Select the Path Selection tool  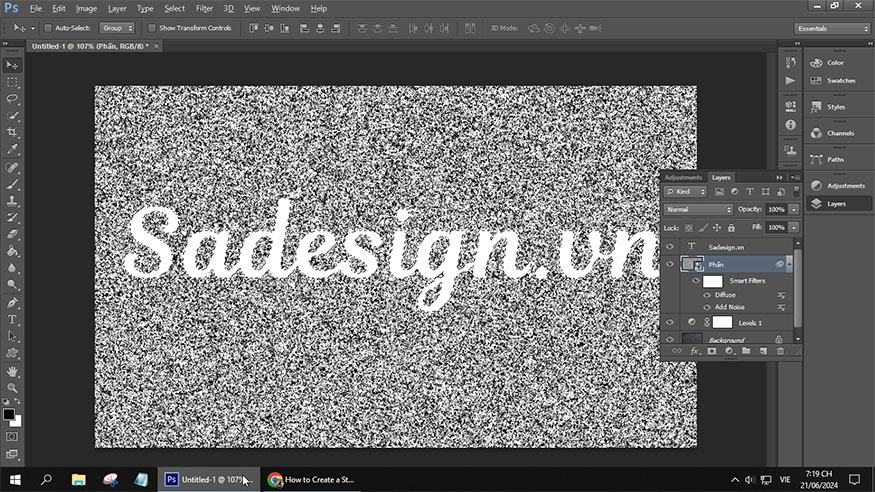coord(12,336)
